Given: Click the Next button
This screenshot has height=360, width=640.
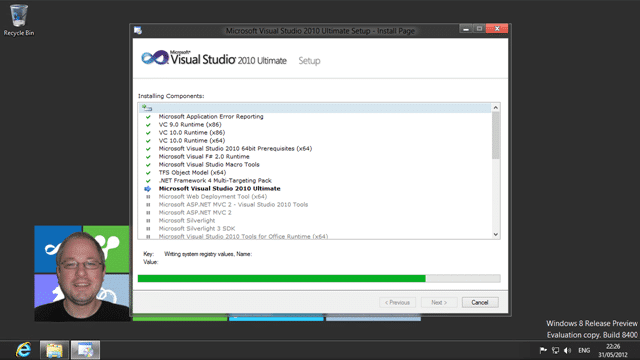Looking at the screenshot, I should point(439,302).
